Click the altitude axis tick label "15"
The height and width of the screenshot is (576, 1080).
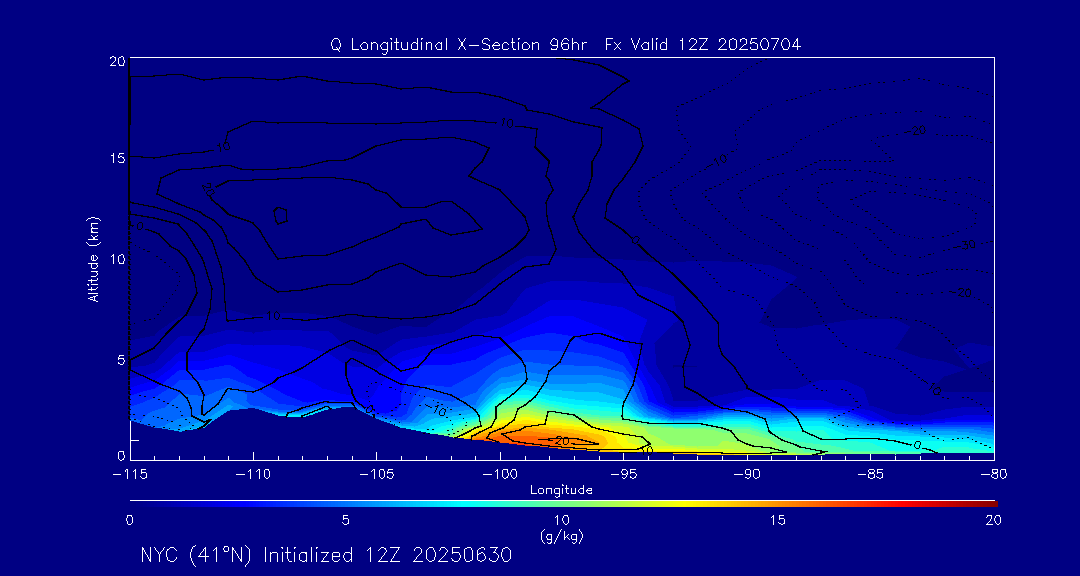(117, 158)
